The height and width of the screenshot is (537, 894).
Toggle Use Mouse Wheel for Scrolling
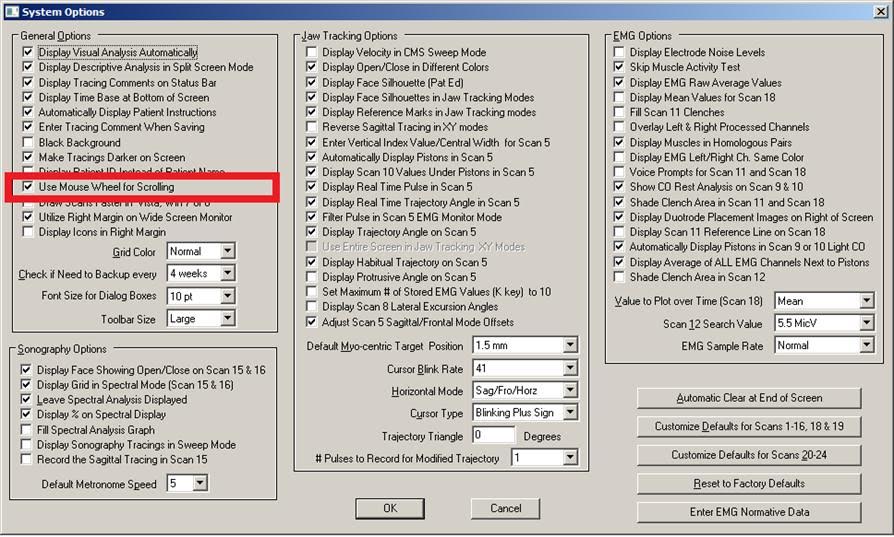[28, 187]
